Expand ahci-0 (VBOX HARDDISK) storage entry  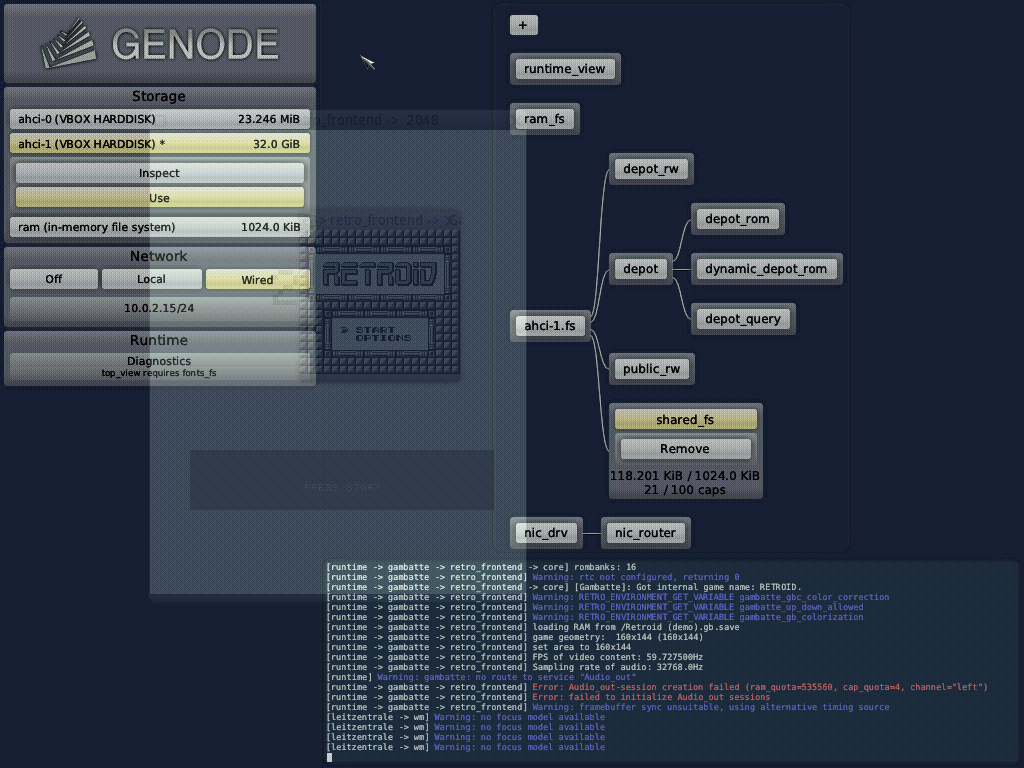tap(159, 119)
